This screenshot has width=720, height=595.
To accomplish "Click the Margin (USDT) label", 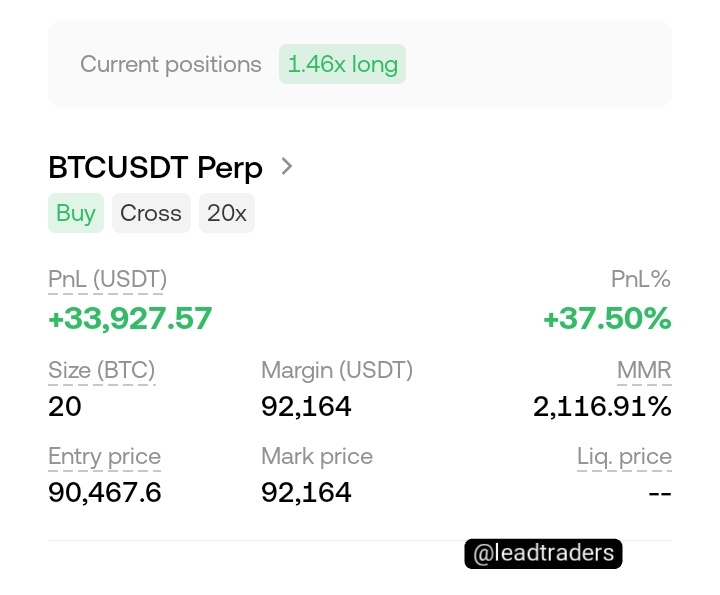I will (x=337, y=370).
